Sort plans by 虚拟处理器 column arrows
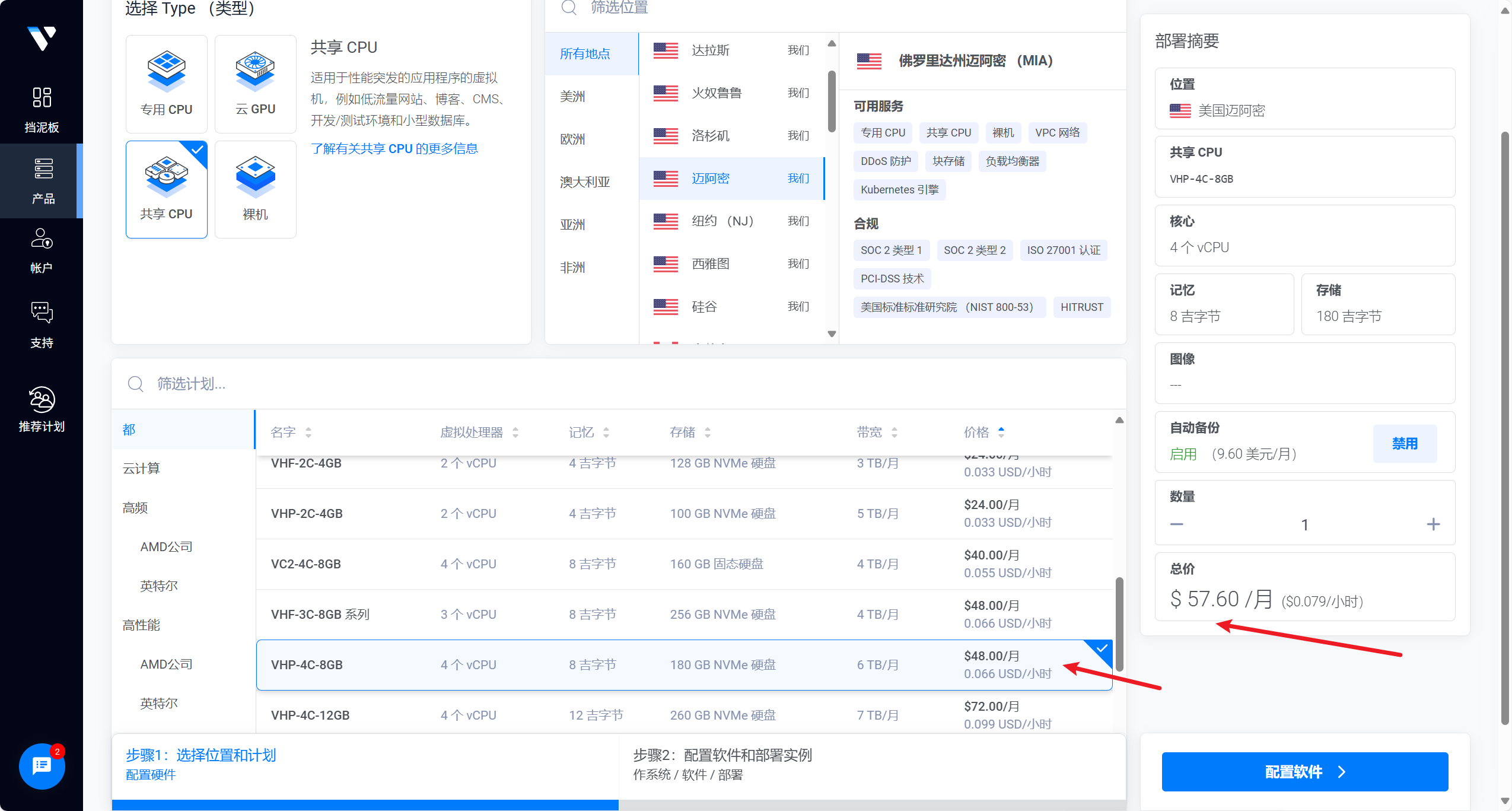The width and height of the screenshot is (1512, 811). (x=515, y=432)
